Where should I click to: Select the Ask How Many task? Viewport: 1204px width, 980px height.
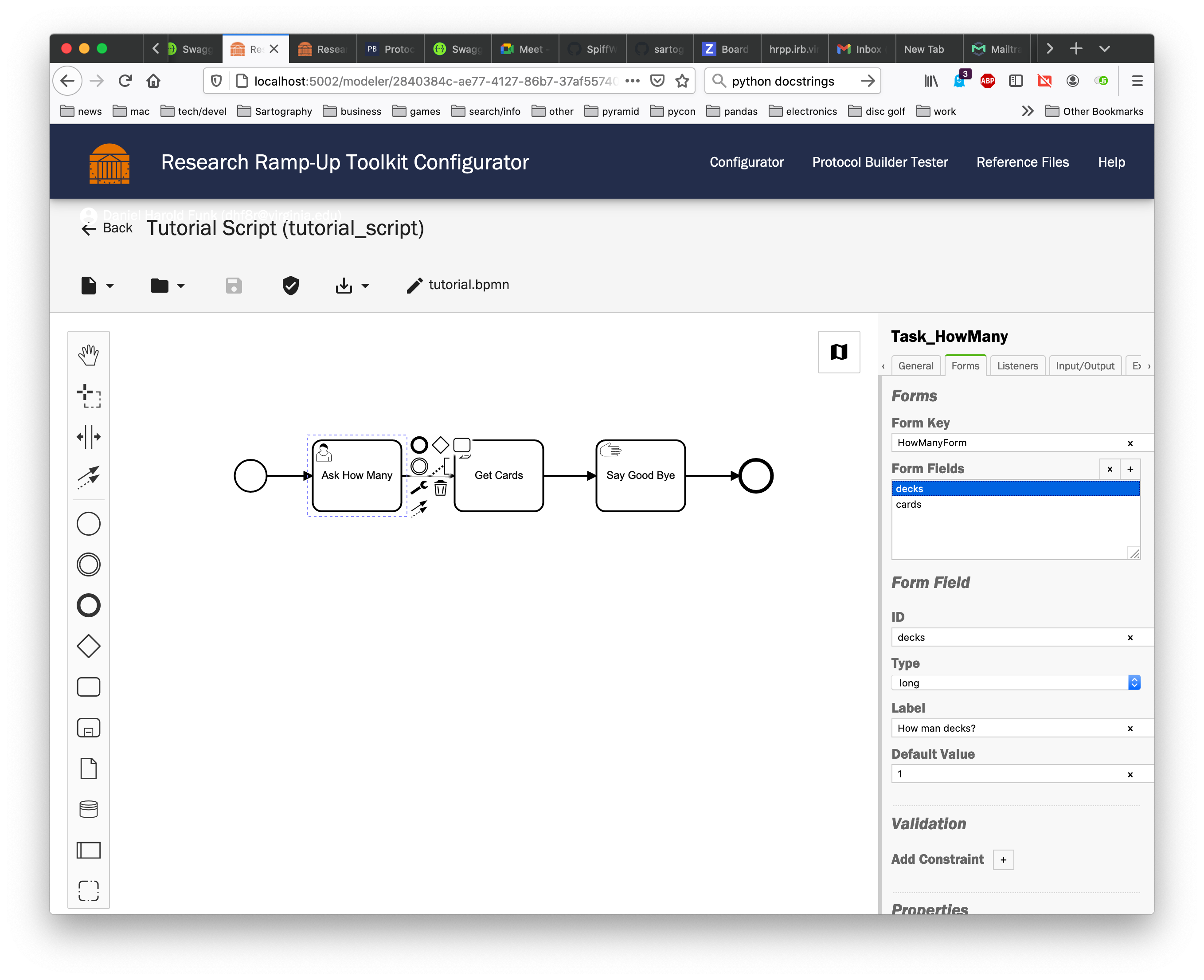click(x=356, y=475)
